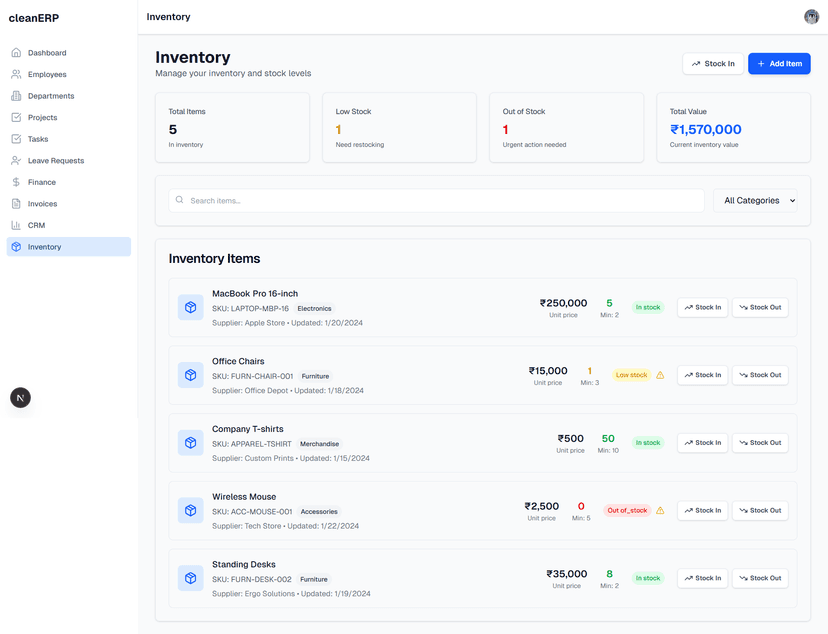
Task: Click the Company T-shirts cube icon
Action: pyautogui.click(x=191, y=442)
